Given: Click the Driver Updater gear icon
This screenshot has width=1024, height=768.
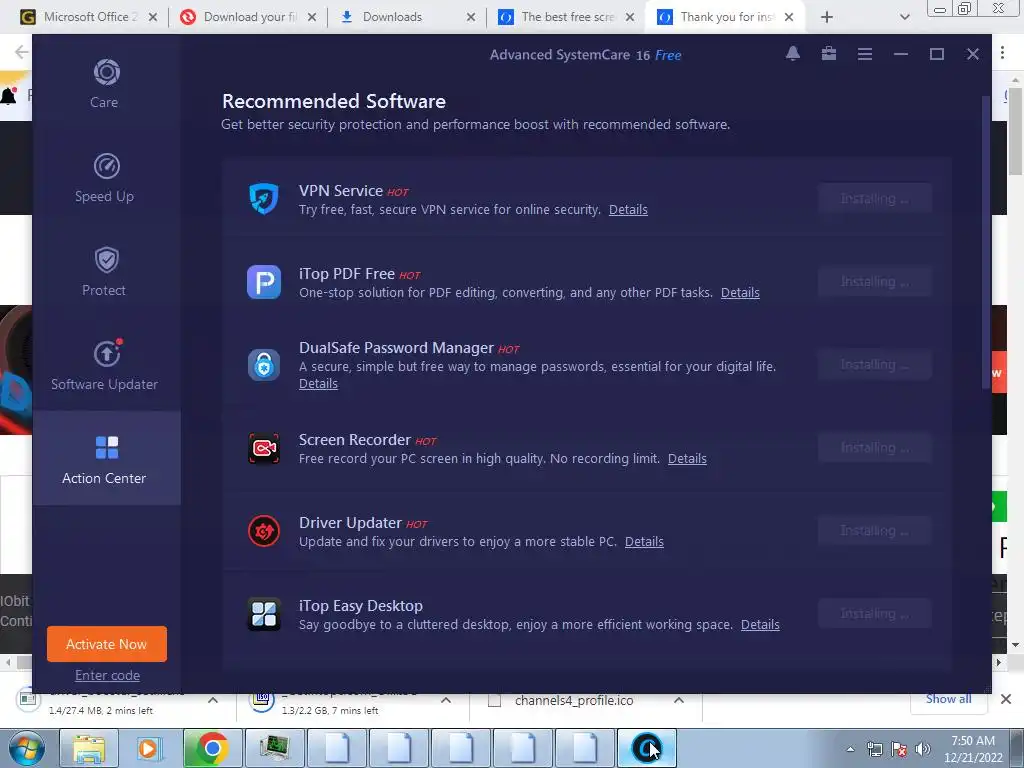Looking at the screenshot, I should 264,531.
